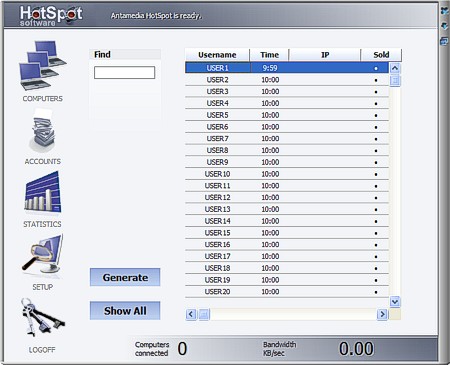This screenshot has height=365, width=450.
Task: Click the Logoff keys icon
Action: (42, 317)
